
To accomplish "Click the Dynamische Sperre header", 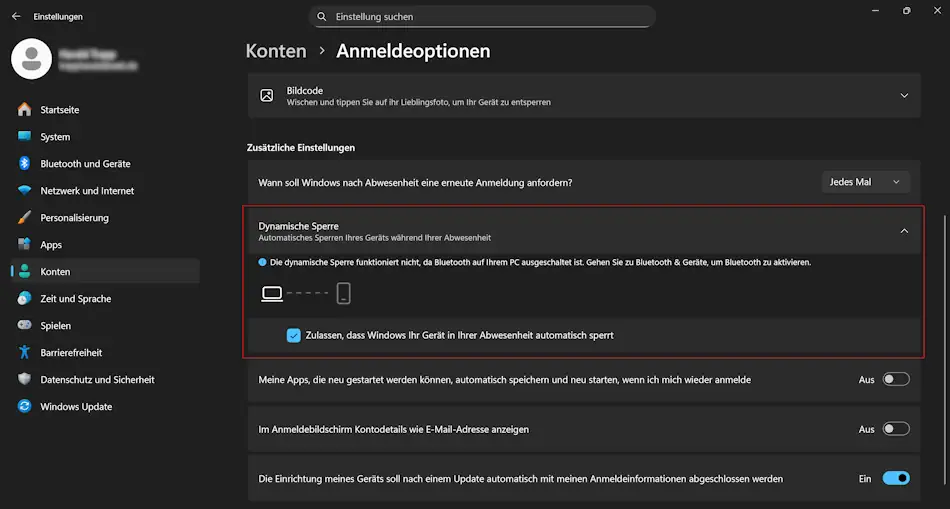I will tap(584, 231).
